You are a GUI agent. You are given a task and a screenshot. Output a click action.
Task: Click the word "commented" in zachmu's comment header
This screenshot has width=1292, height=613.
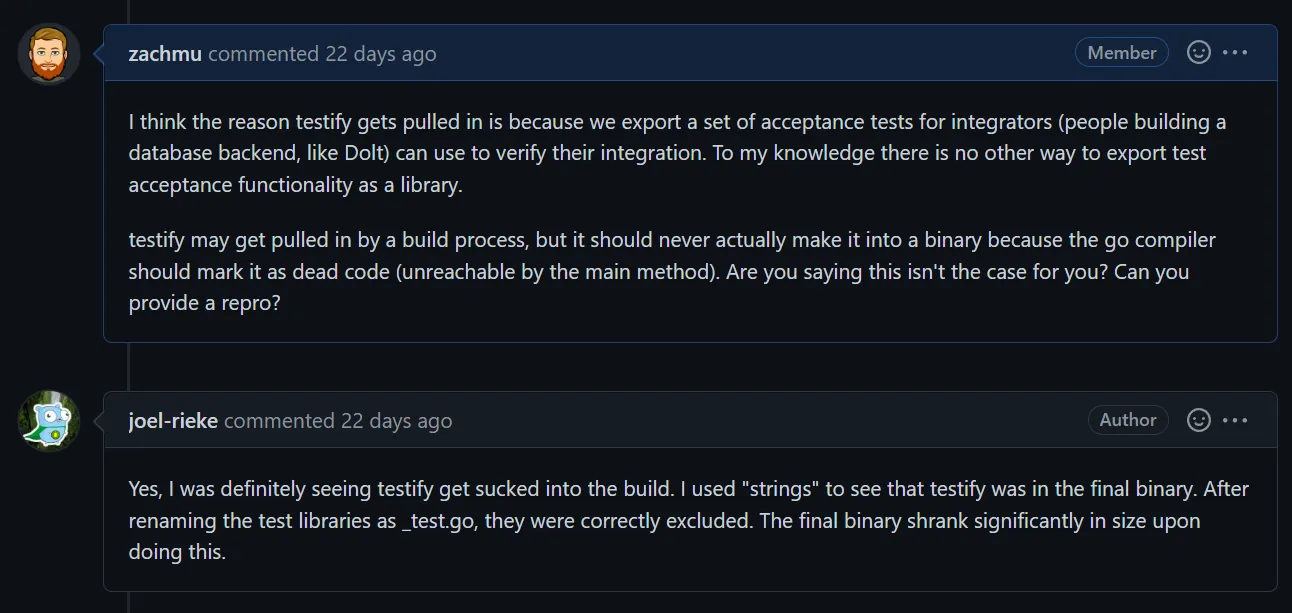[264, 54]
